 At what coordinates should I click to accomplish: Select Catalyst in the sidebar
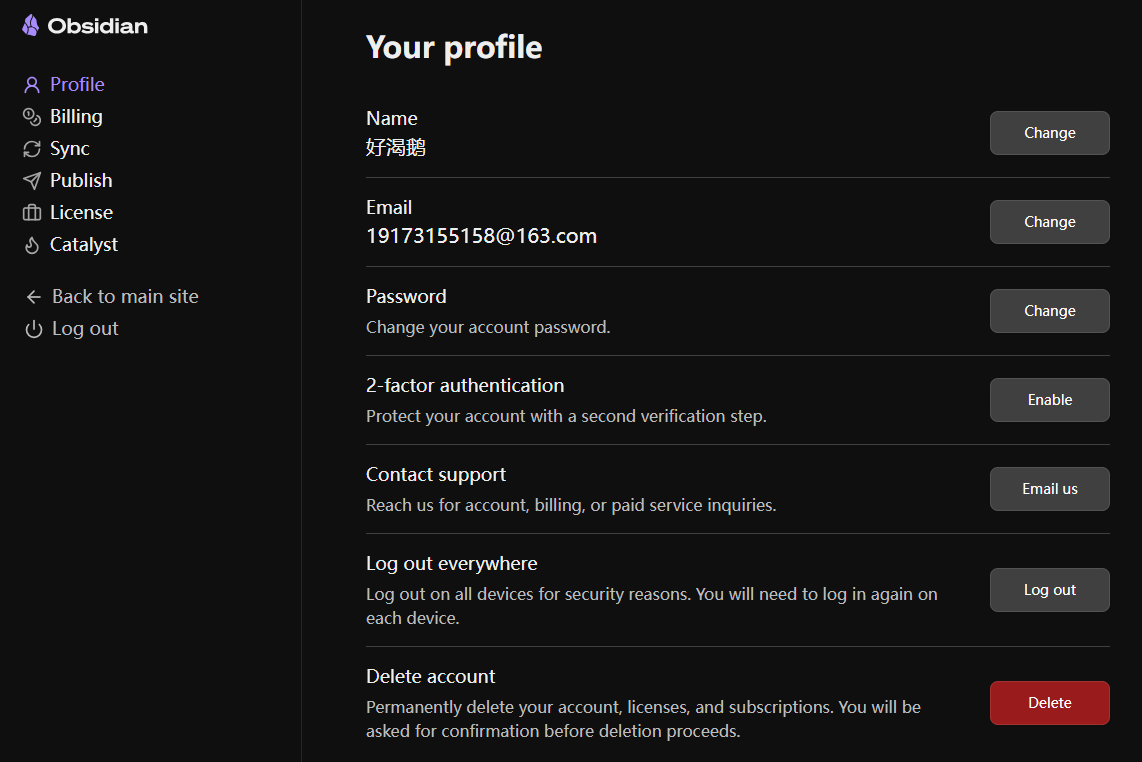[84, 245]
